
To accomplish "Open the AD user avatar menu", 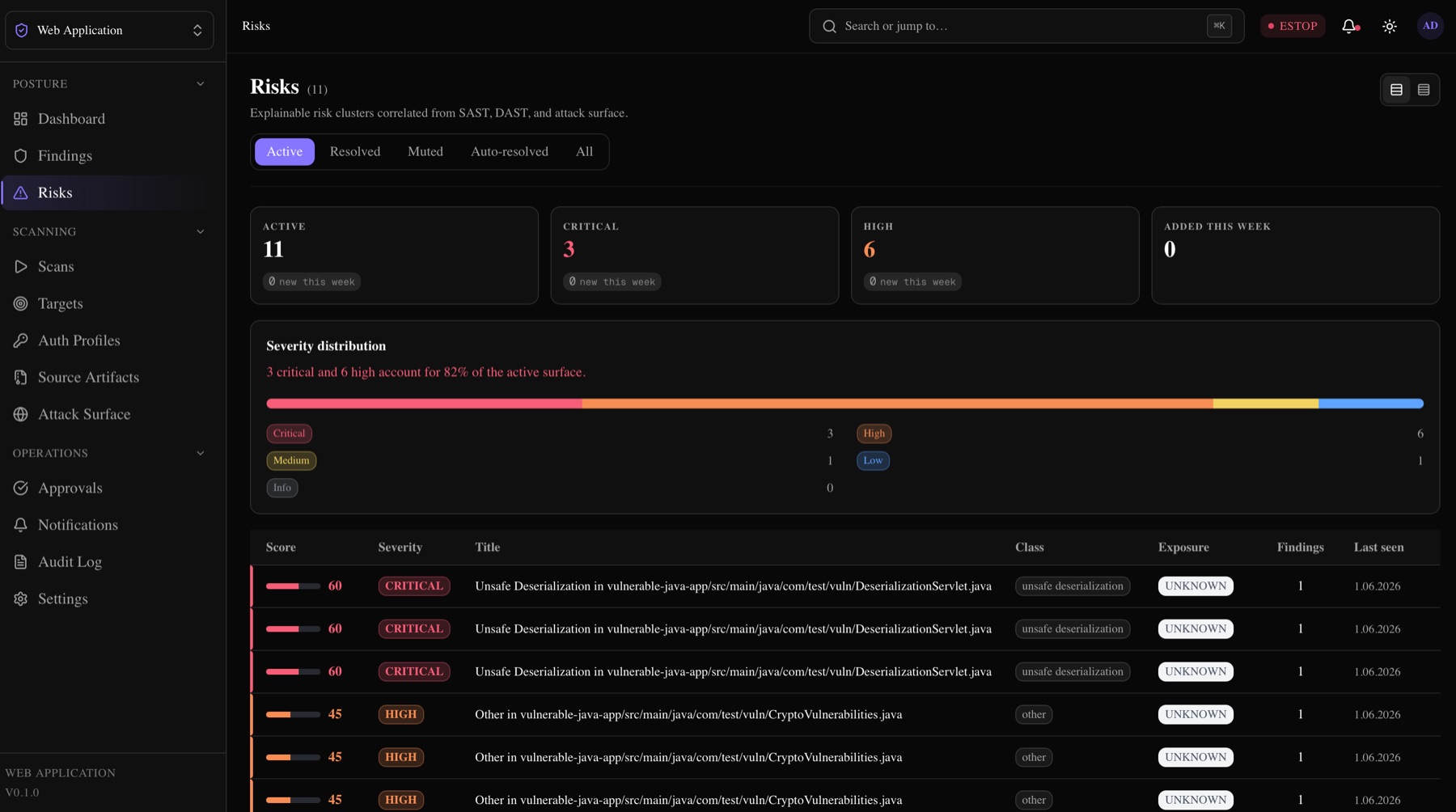I will [1430, 26].
